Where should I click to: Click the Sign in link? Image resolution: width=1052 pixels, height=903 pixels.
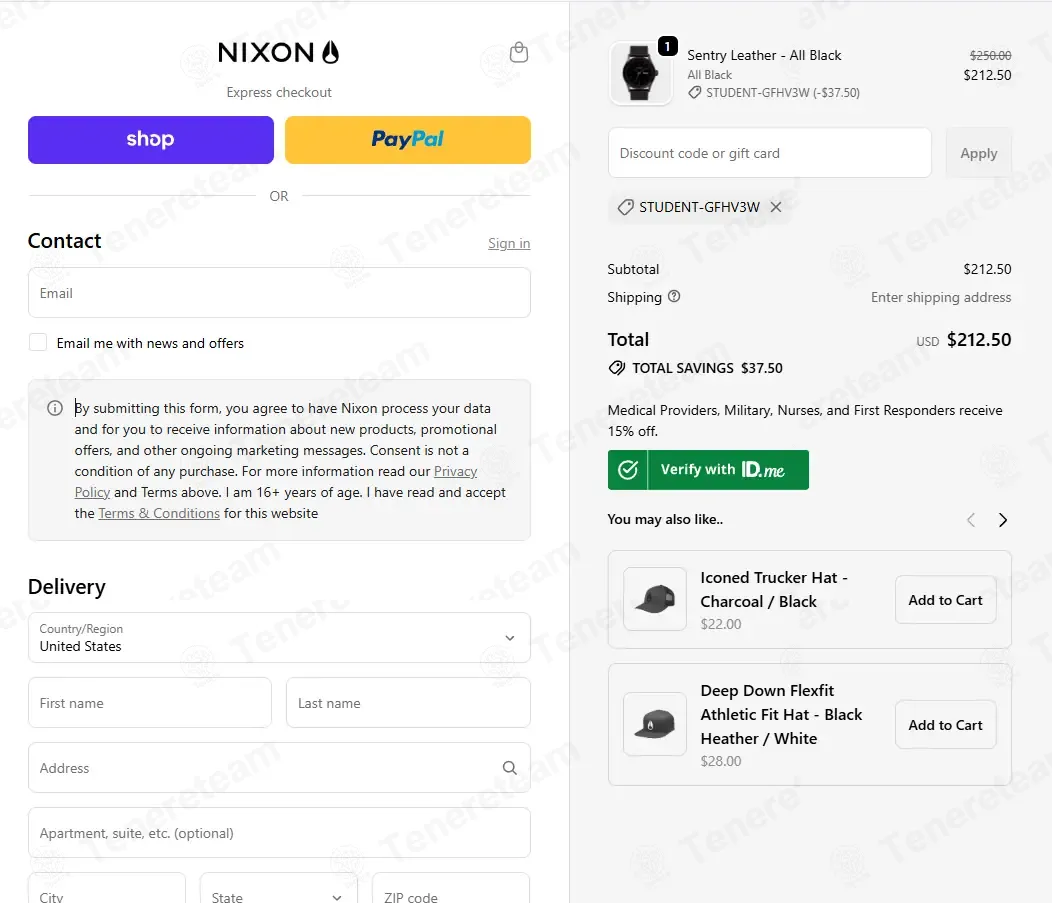509,243
